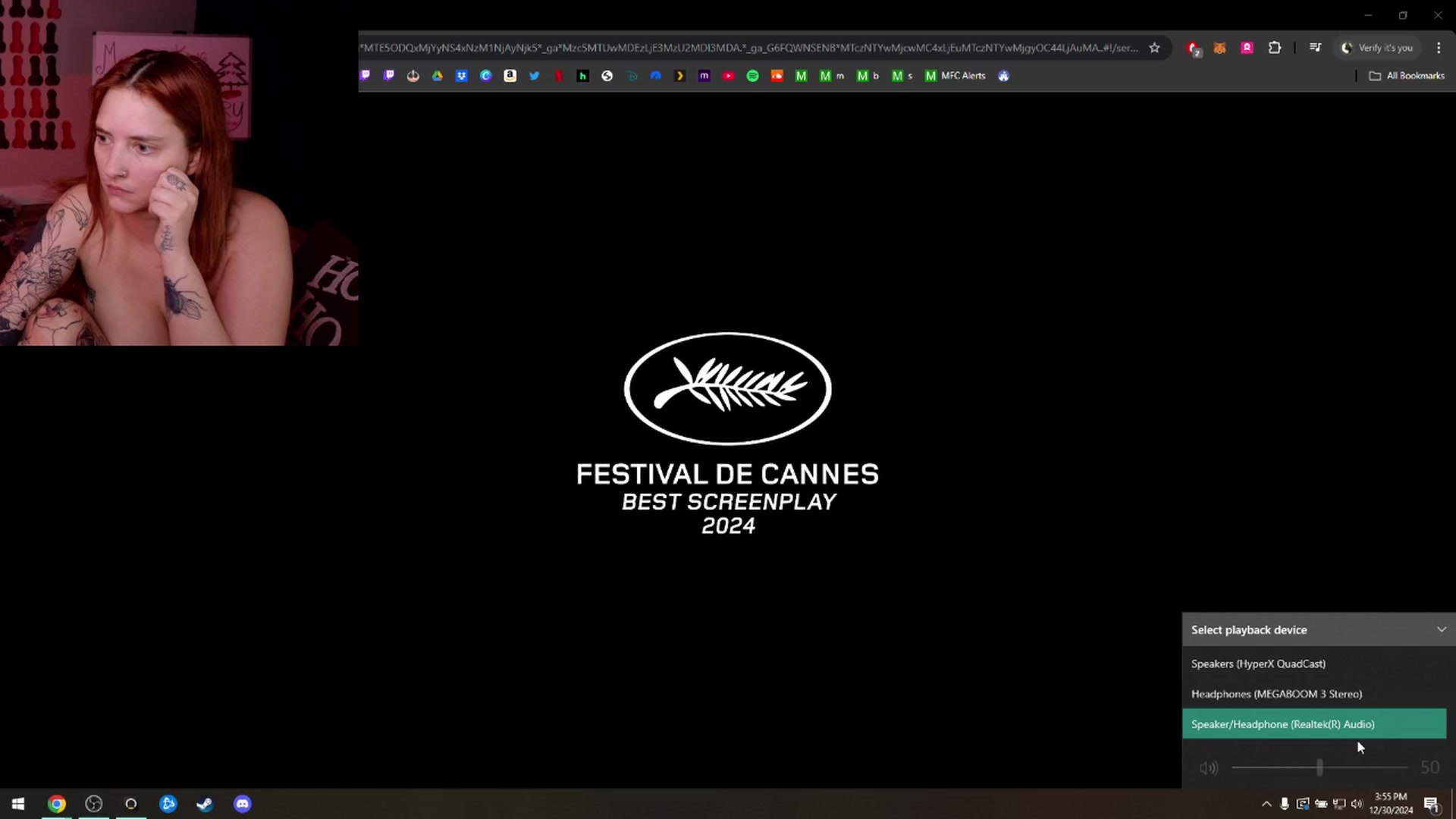Show hidden system tray icons
Viewport: 1456px width, 819px height.
1266,804
